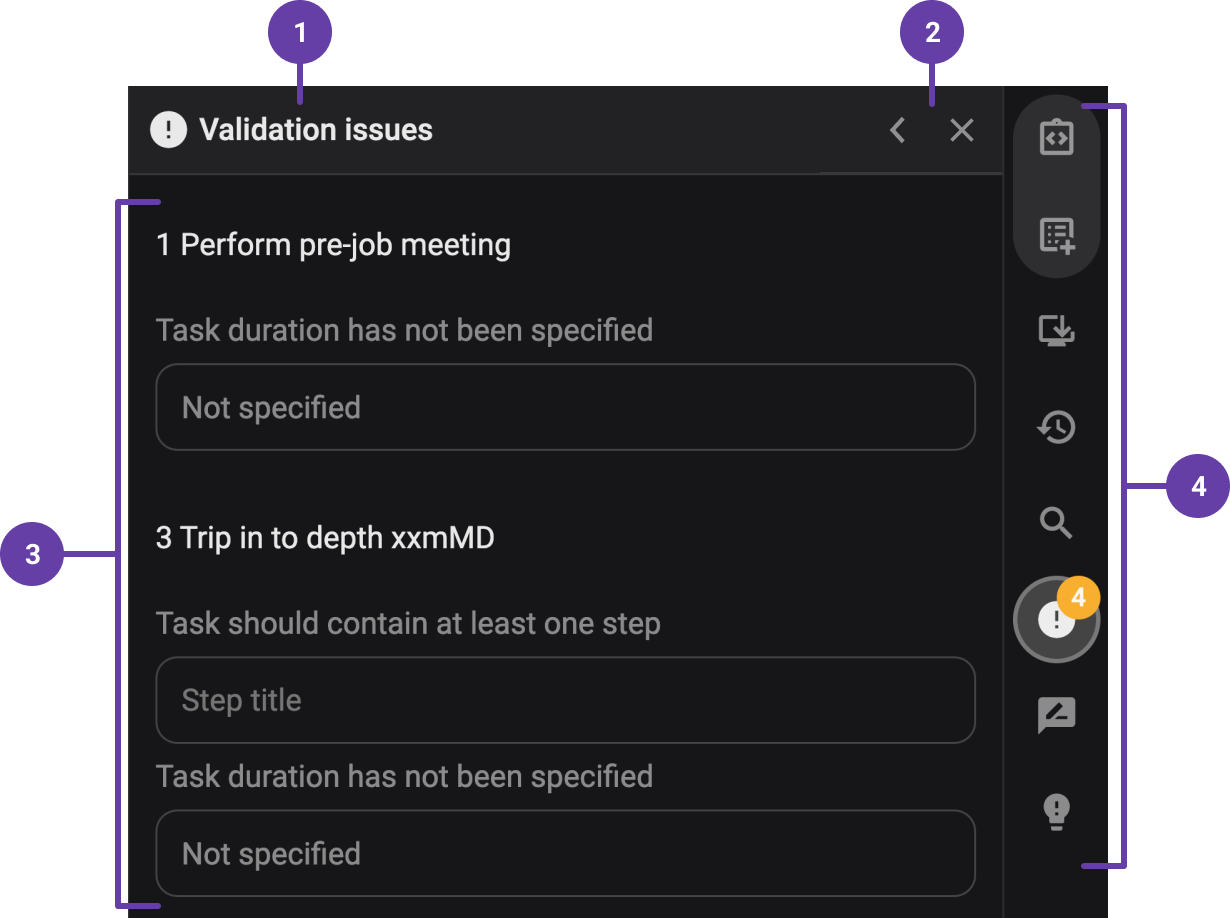Image resolution: width=1230 pixels, height=918 pixels.
Task: Click the warning circle beside Validation issues title
Action: pyautogui.click(x=167, y=129)
